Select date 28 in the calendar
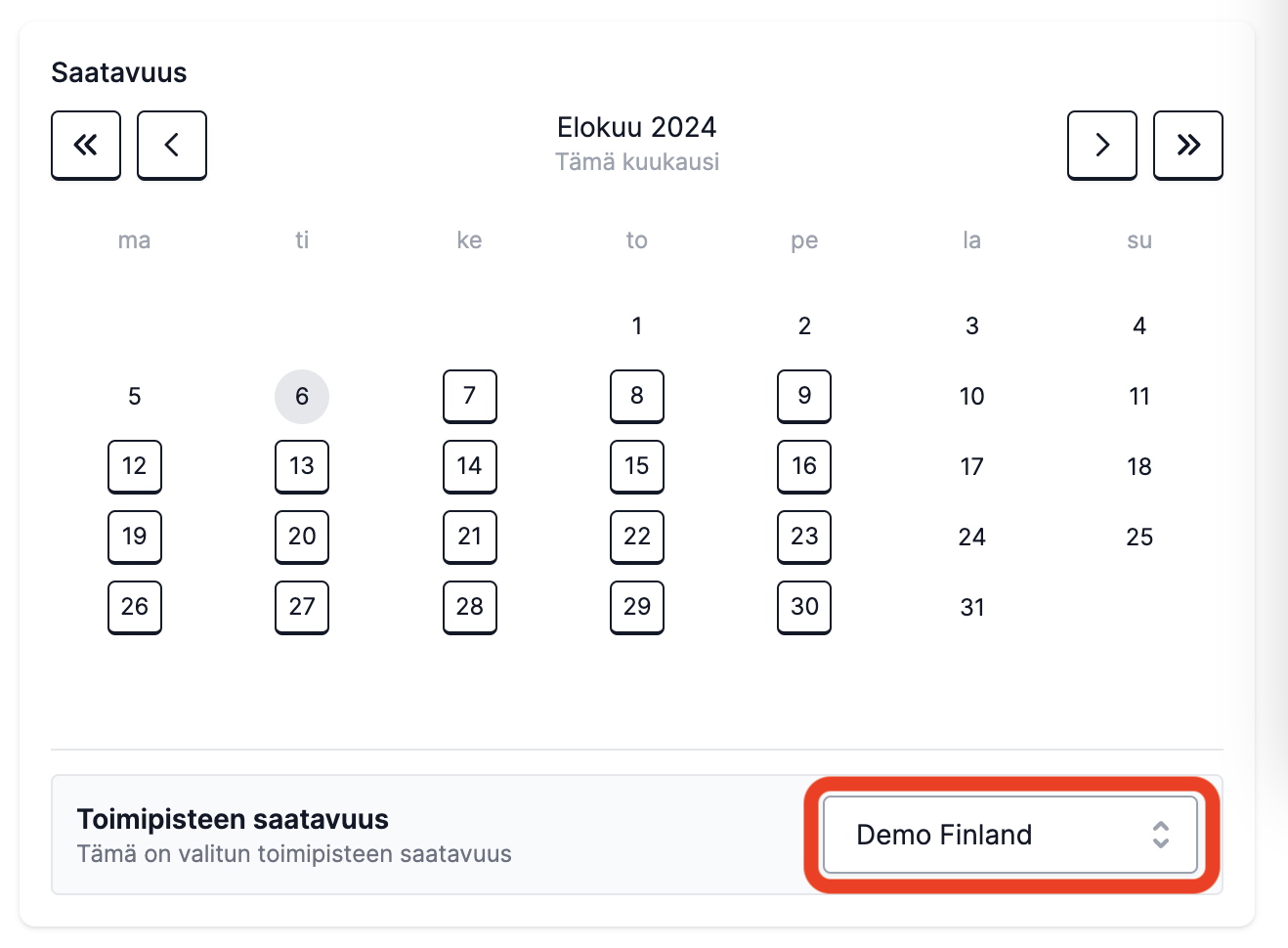The image size is (1288, 948). point(470,608)
